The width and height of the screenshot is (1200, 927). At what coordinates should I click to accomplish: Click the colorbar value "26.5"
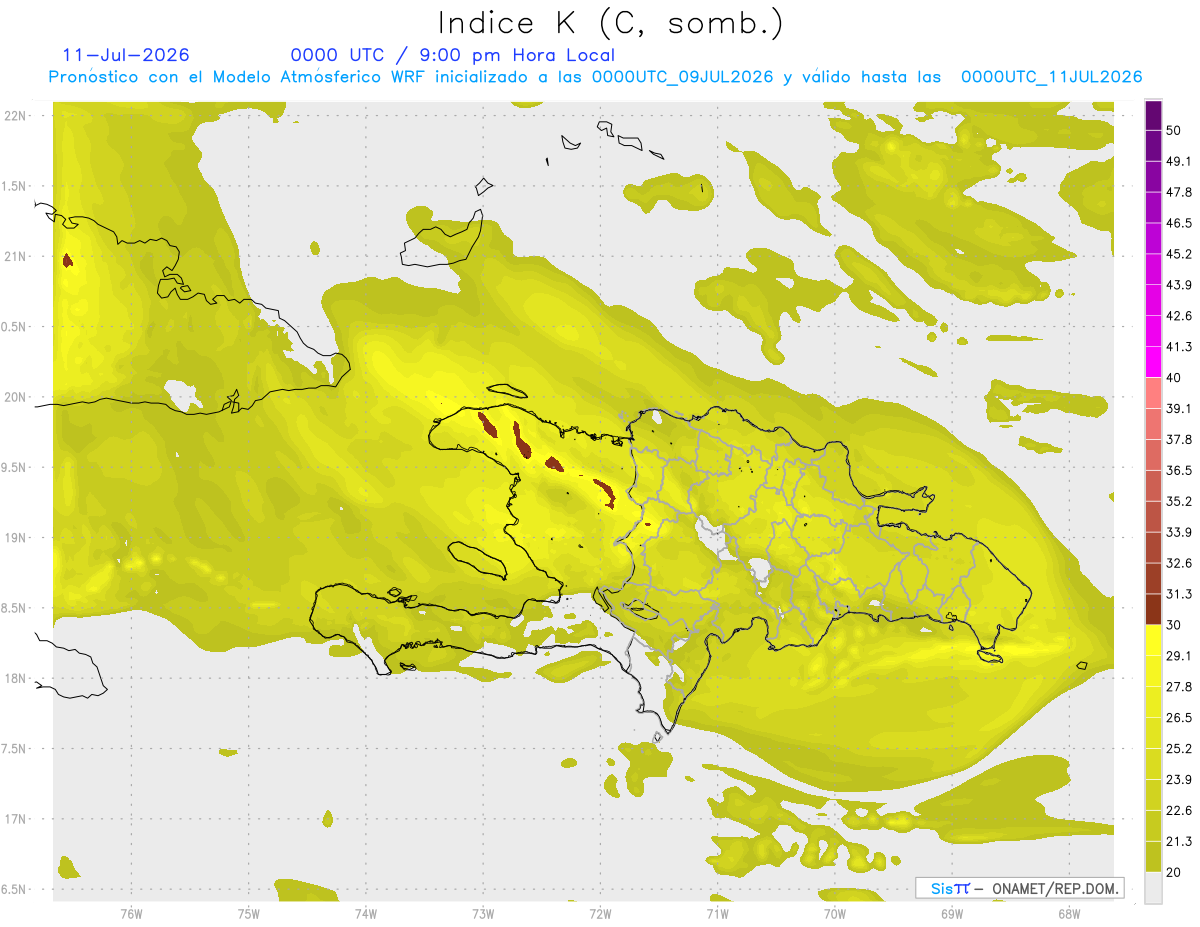1180,718
